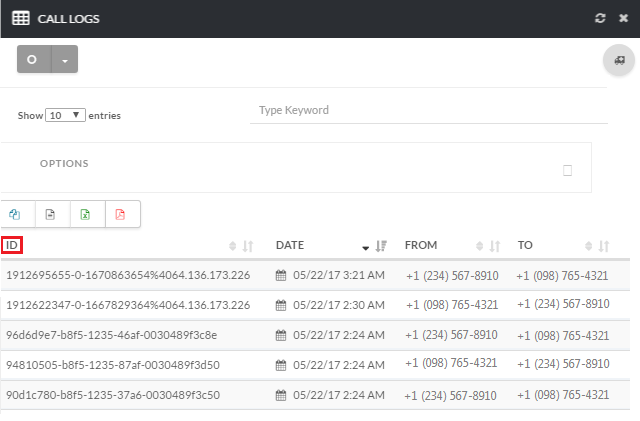
Task: Open call ID 96d6d9e7-b8f5-1235-46af-0030489f3c8e
Action: pyautogui.click(x=112, y=335)
